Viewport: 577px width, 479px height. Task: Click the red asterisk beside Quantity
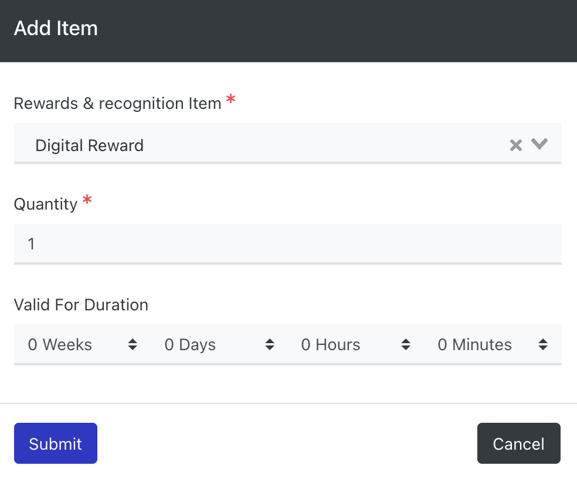coord(87,200)
